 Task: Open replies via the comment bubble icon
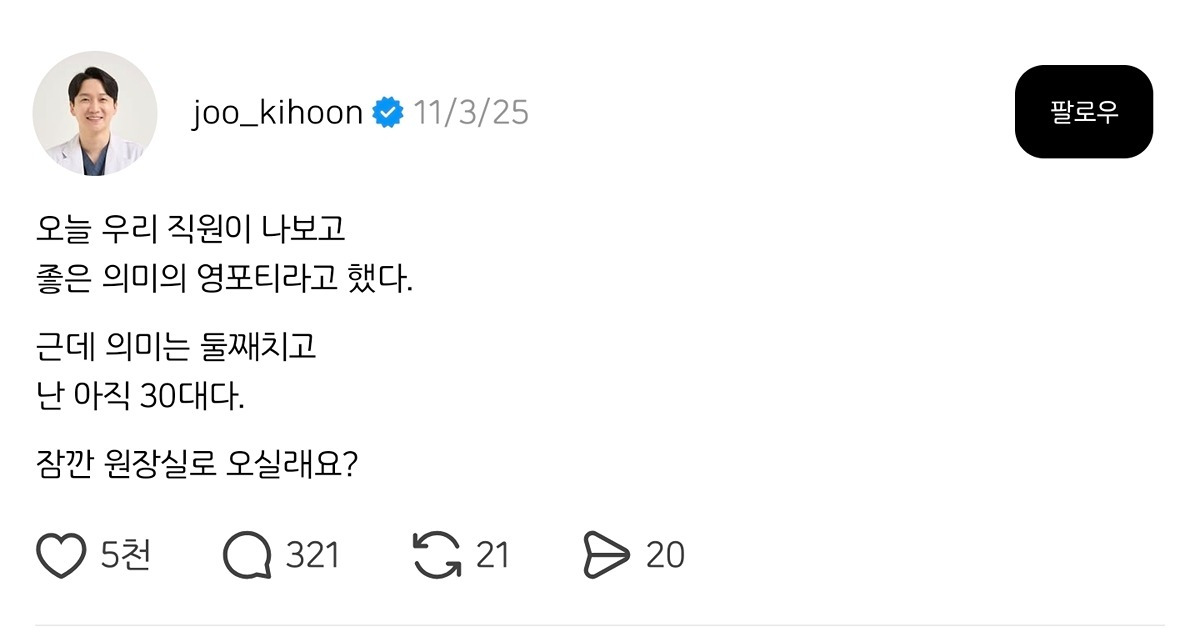[247, 555]
